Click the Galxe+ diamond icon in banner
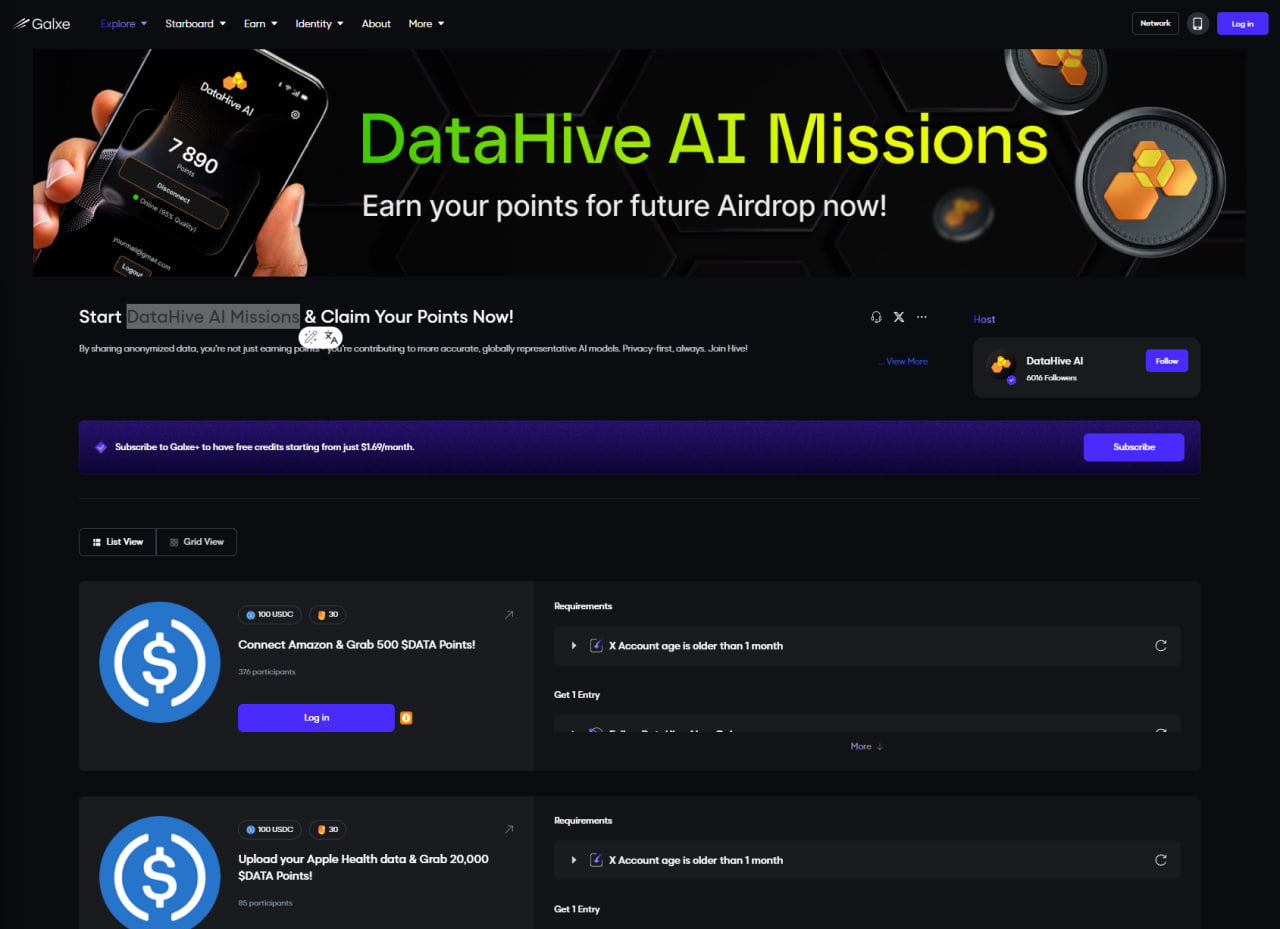The image size is (1280, 929). (101, 447)
